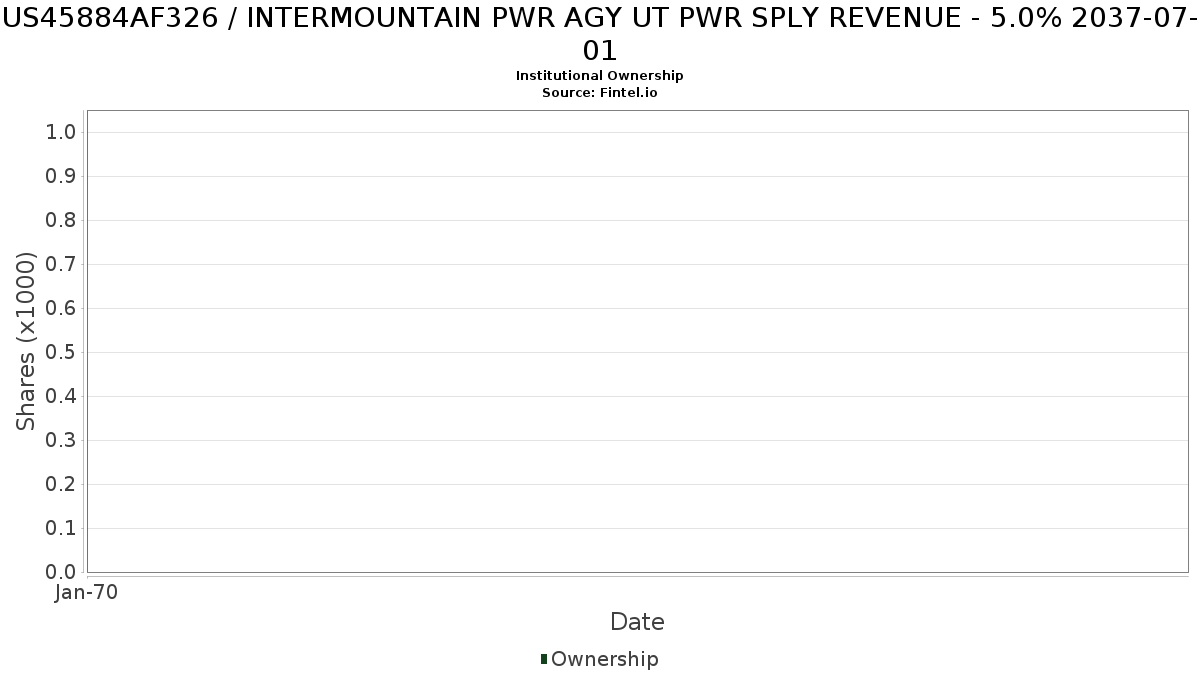Click the center of the empty plot area
The image size is (1200, 675).
tap(637, 341)
